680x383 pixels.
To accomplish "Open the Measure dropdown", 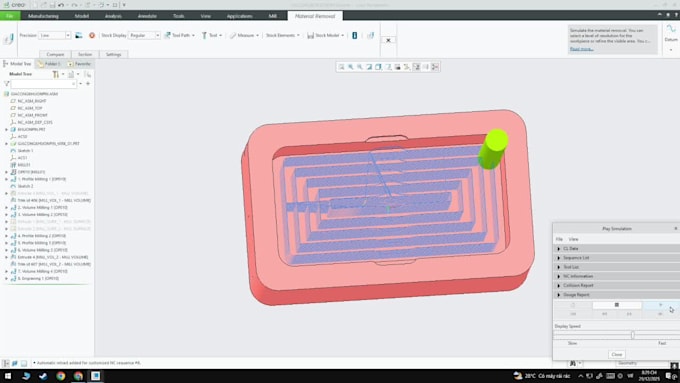I will point(244,35).
